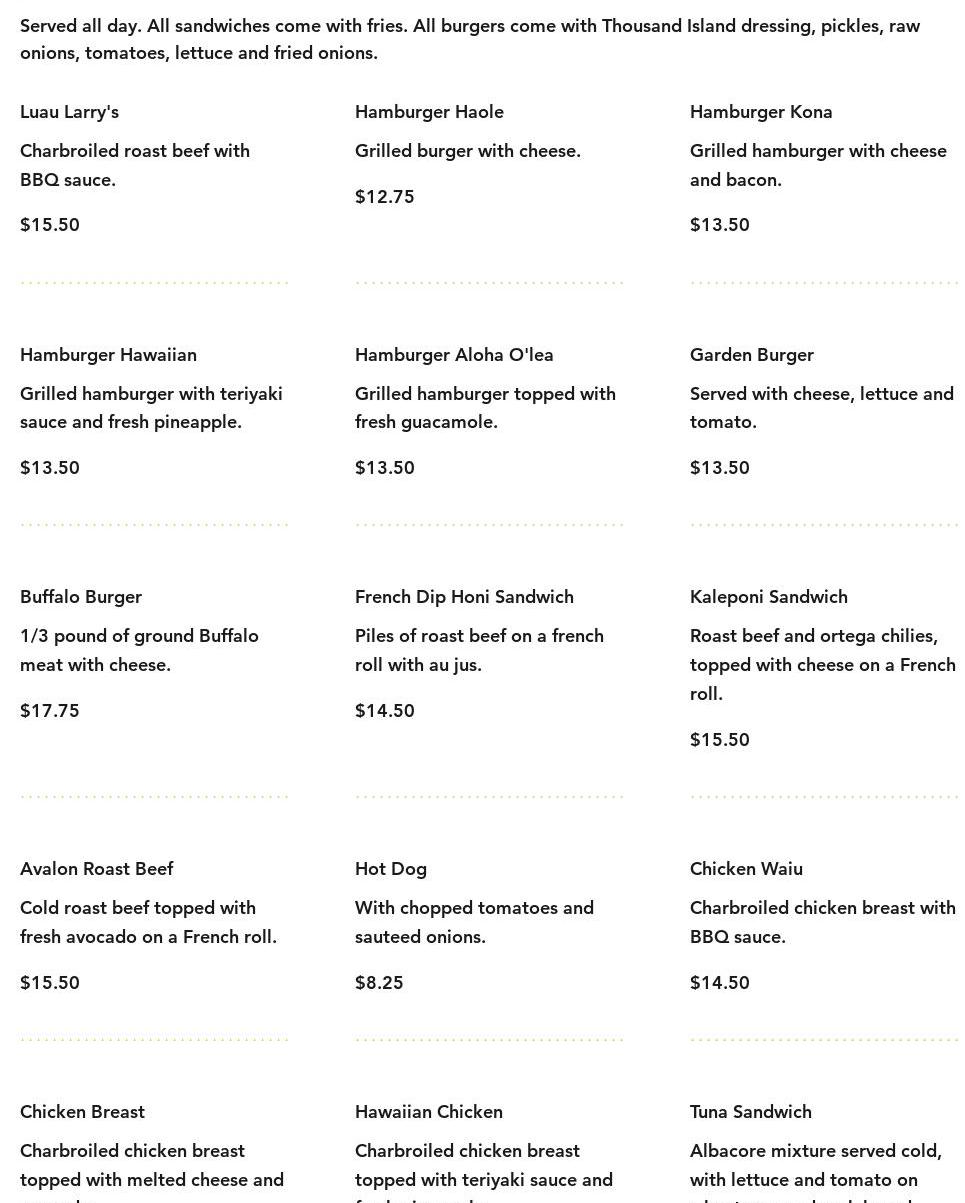Select Hamburger Aloha O'lea item
The image size is (965, 1203).
click(453, 355)
